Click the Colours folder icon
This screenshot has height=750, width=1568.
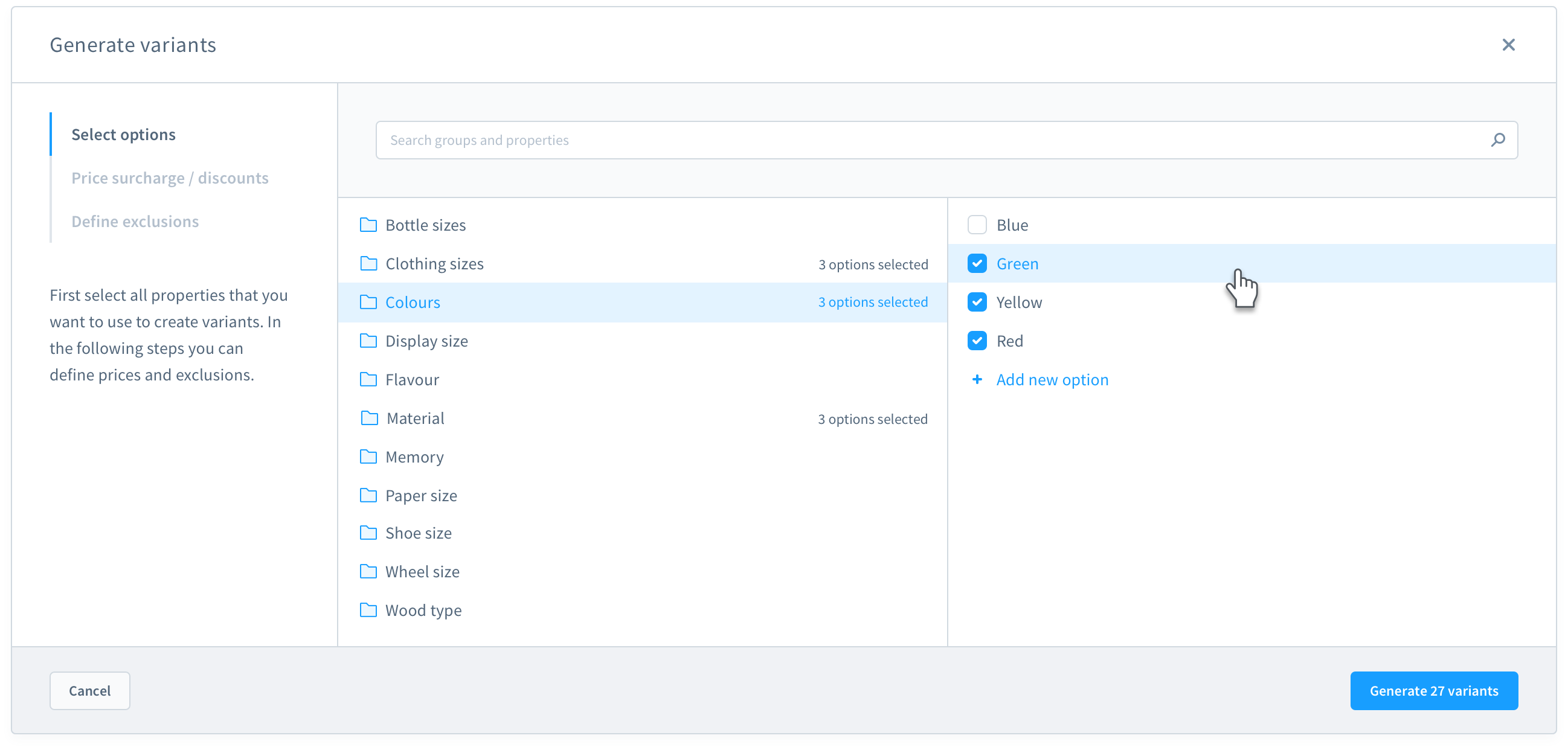tap(368, 302)
